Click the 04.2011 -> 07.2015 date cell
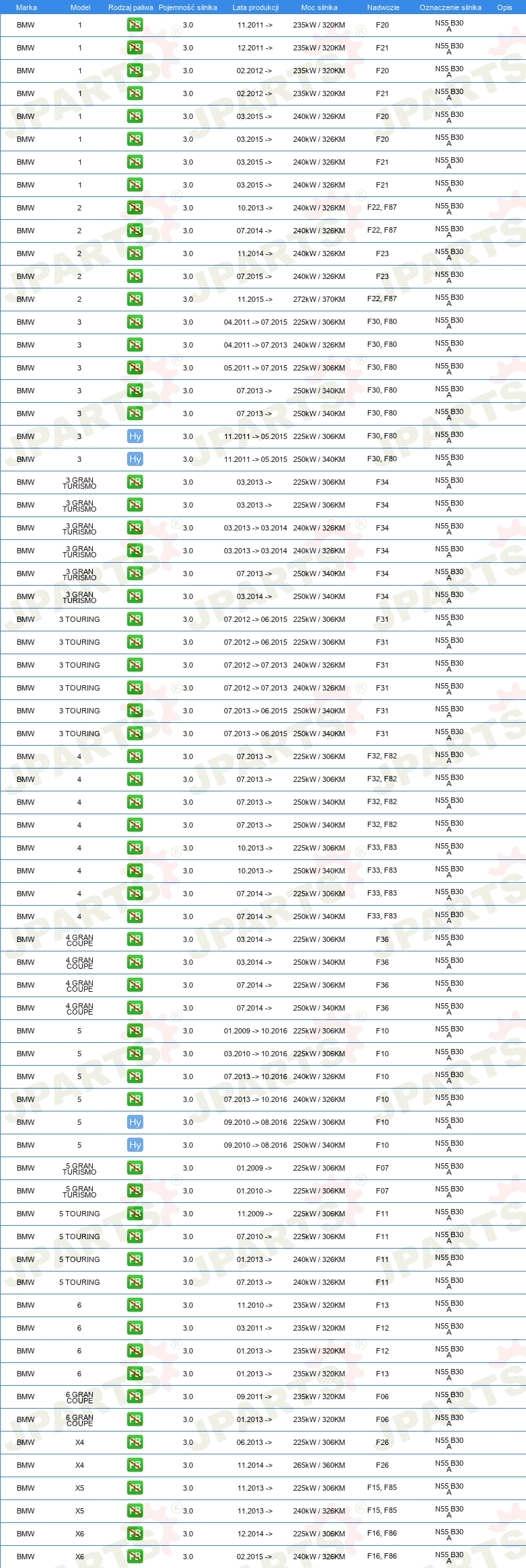This screenshot has width=526, height=1568. [256, 322]
